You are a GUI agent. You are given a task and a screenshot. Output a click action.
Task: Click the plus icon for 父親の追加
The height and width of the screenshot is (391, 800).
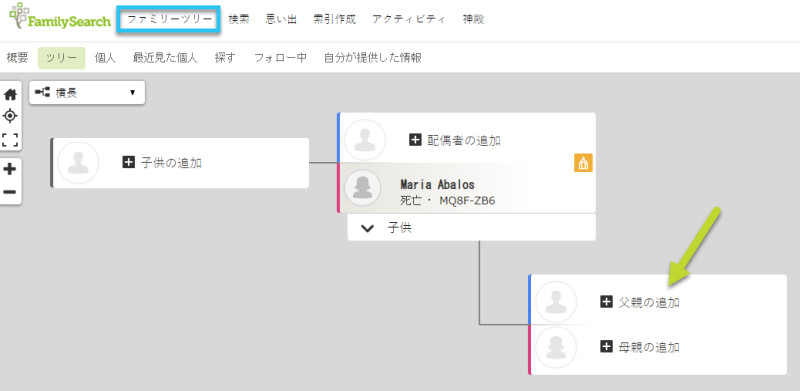click(x=606, y=302)
